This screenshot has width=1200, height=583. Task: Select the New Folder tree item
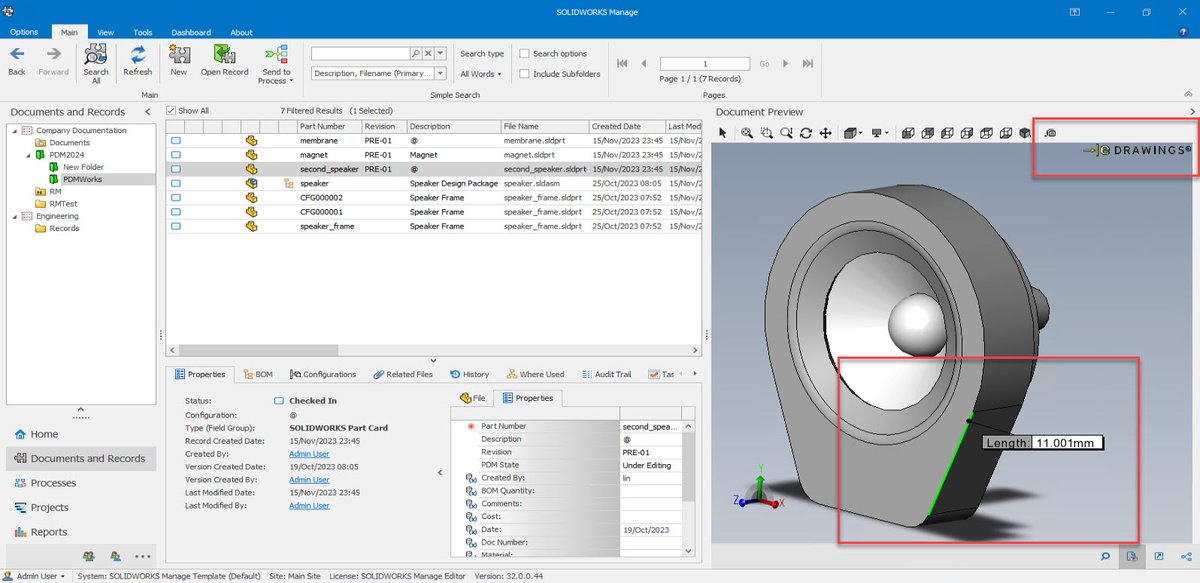coord(83,167)
